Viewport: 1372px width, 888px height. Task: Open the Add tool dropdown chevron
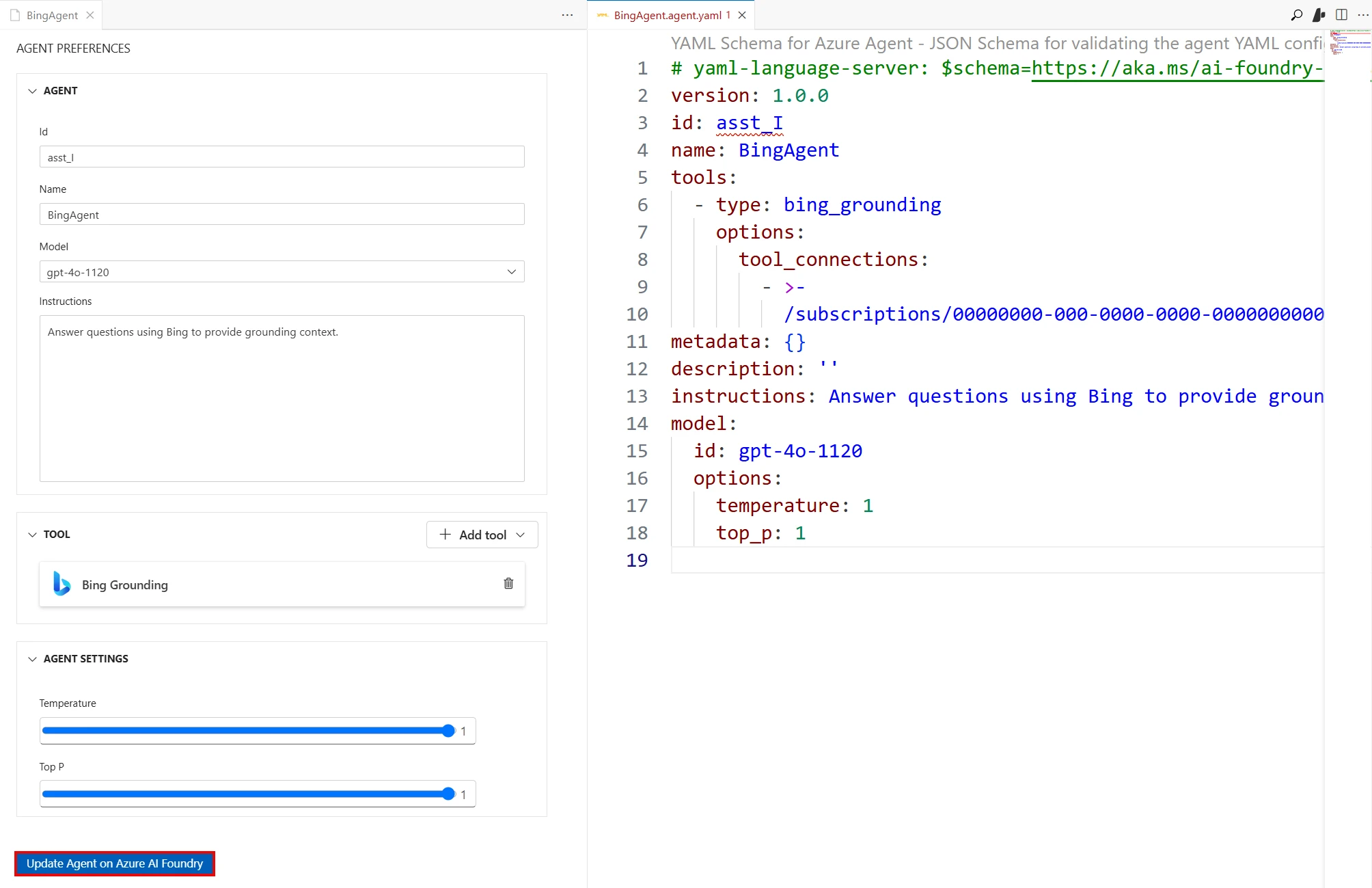click(x=522, y=535)
